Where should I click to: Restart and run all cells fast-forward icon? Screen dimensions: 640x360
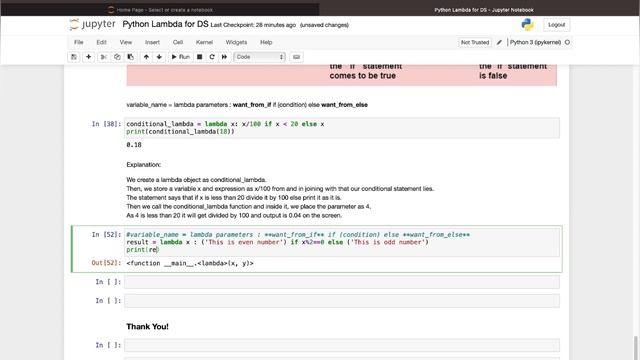(x=224, y=57)
